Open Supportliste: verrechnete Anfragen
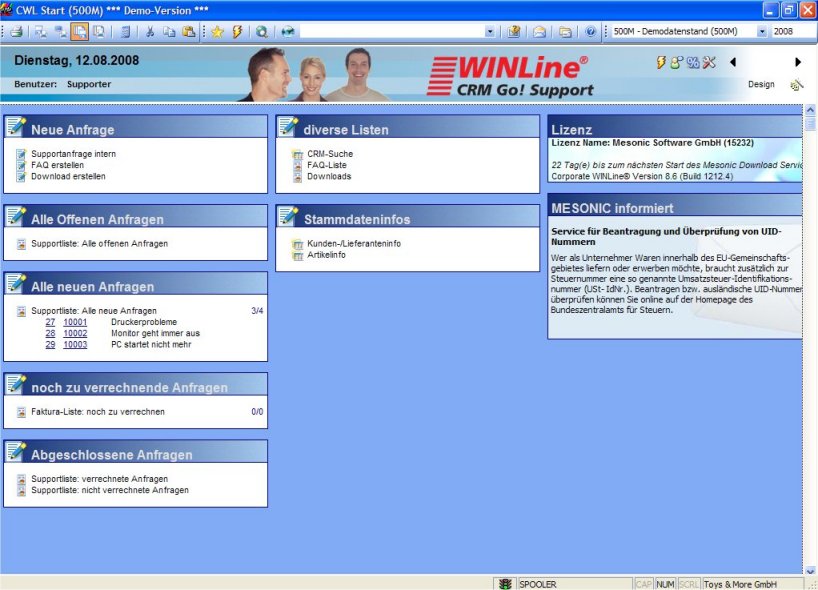The height and width of the screenshot is (590, 818). (x=100, y=479)
